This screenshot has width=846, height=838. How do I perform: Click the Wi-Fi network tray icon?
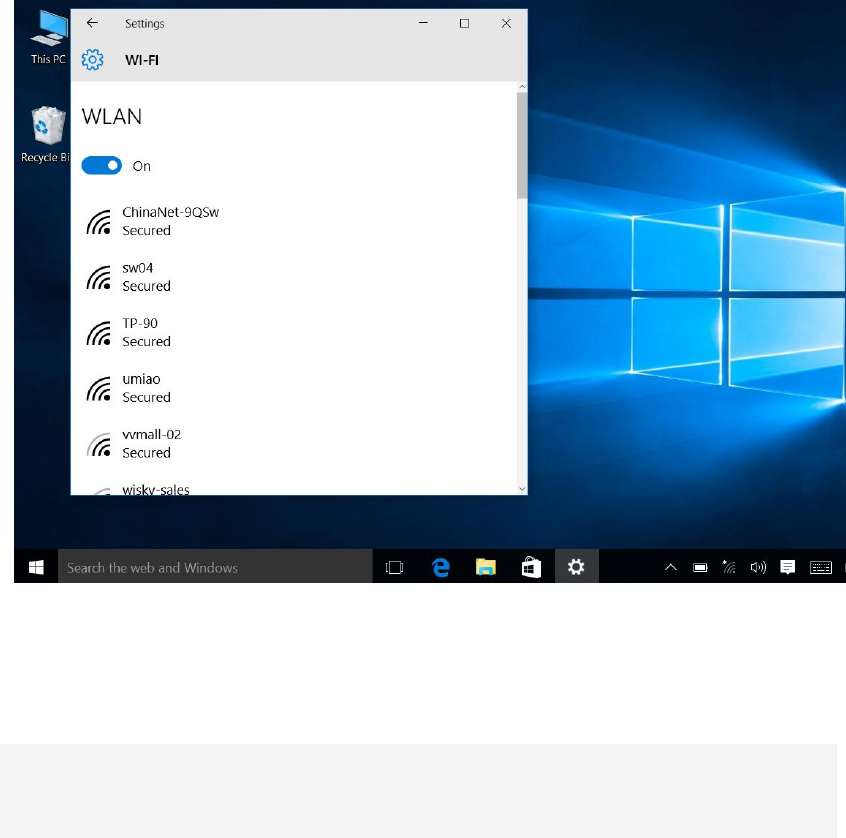[729, 567]
